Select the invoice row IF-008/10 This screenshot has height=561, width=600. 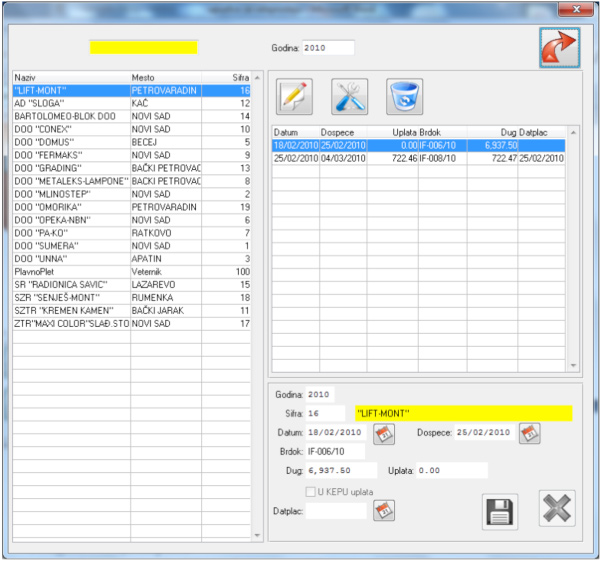pos(419,158)
